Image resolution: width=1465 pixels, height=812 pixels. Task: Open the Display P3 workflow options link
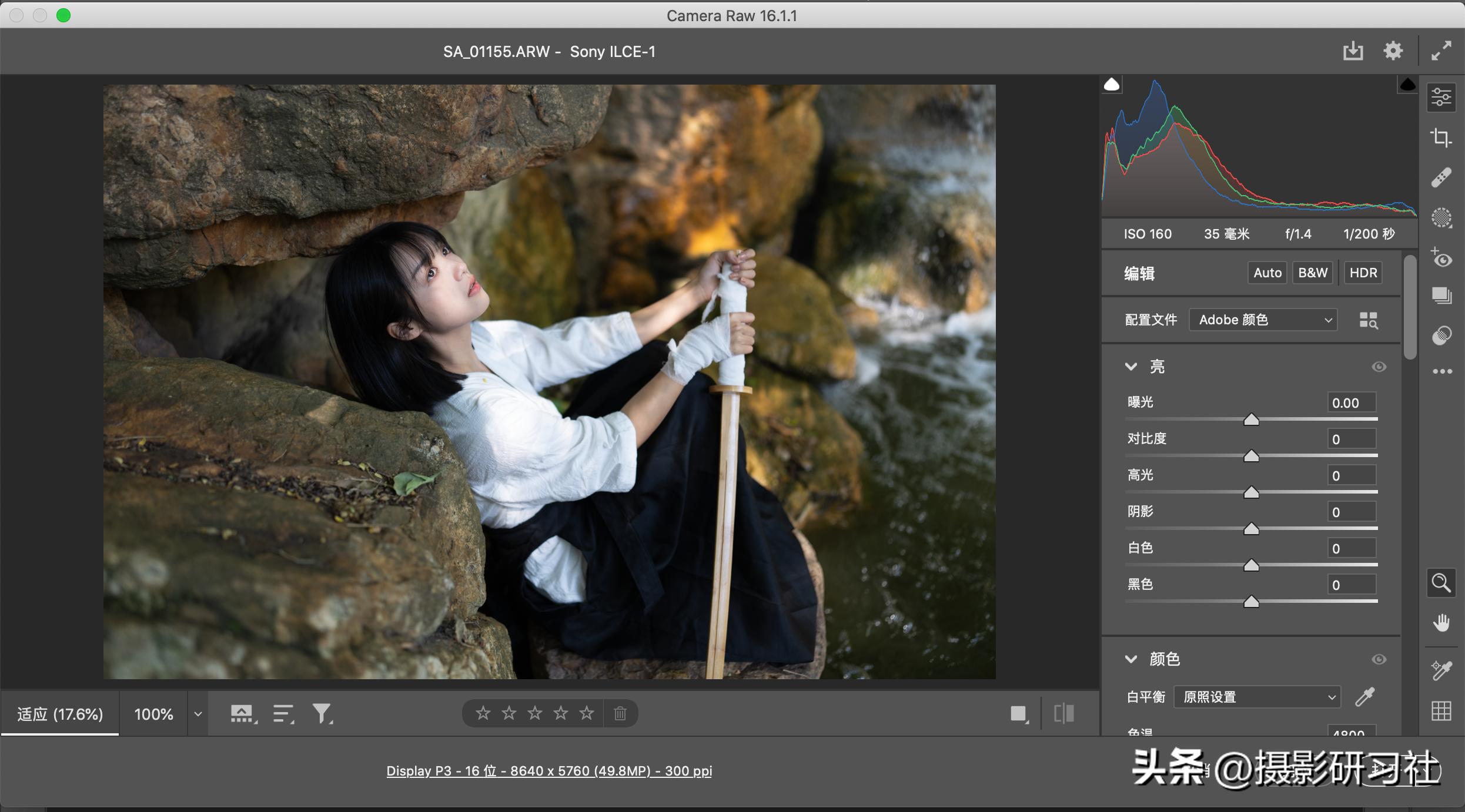click(x=548, y=771)
